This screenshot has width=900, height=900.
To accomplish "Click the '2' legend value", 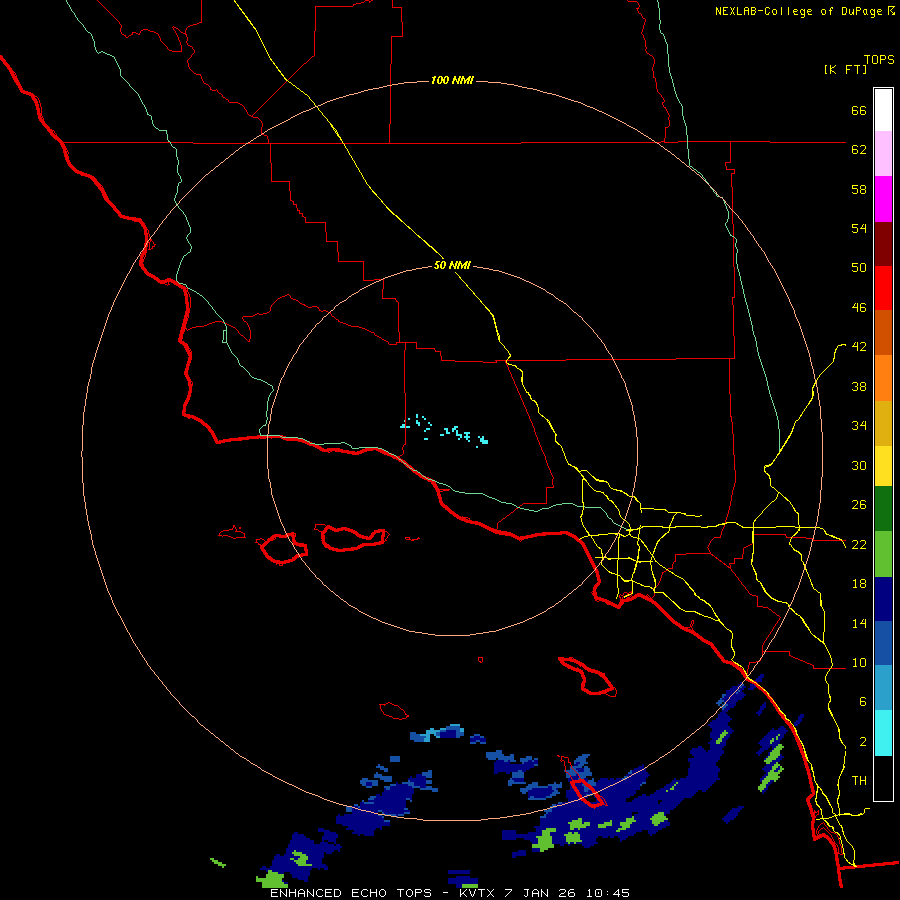I will point(863,741).
